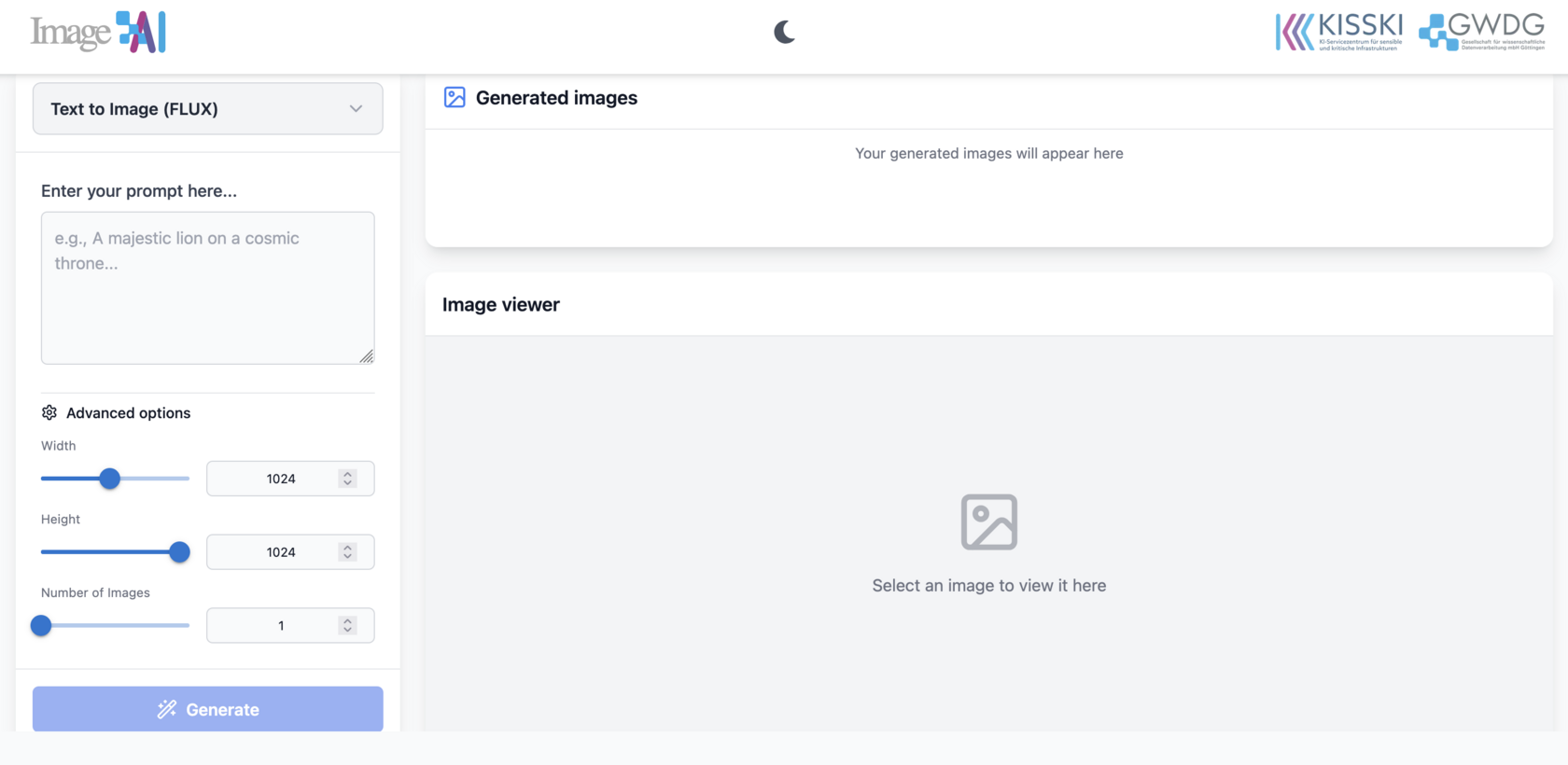Click the image placeholder icon in viewer
This screenshot has width=1568, height=765.
pos(988,522)
